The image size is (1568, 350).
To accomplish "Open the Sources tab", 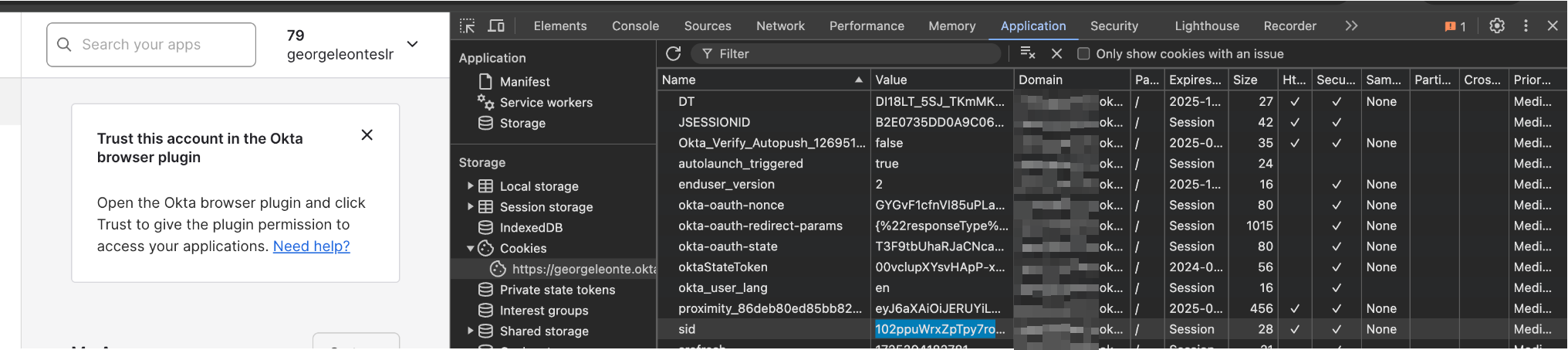I will [708, 25].
